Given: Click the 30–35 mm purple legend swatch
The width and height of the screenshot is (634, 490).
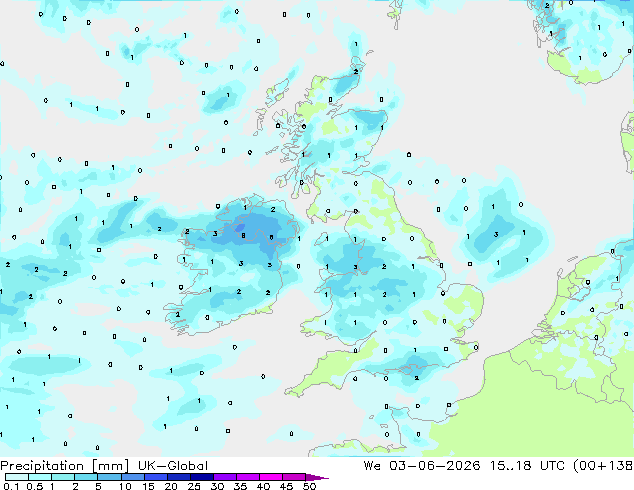Looking at the screenshot, I should click(x=224, y=477).
